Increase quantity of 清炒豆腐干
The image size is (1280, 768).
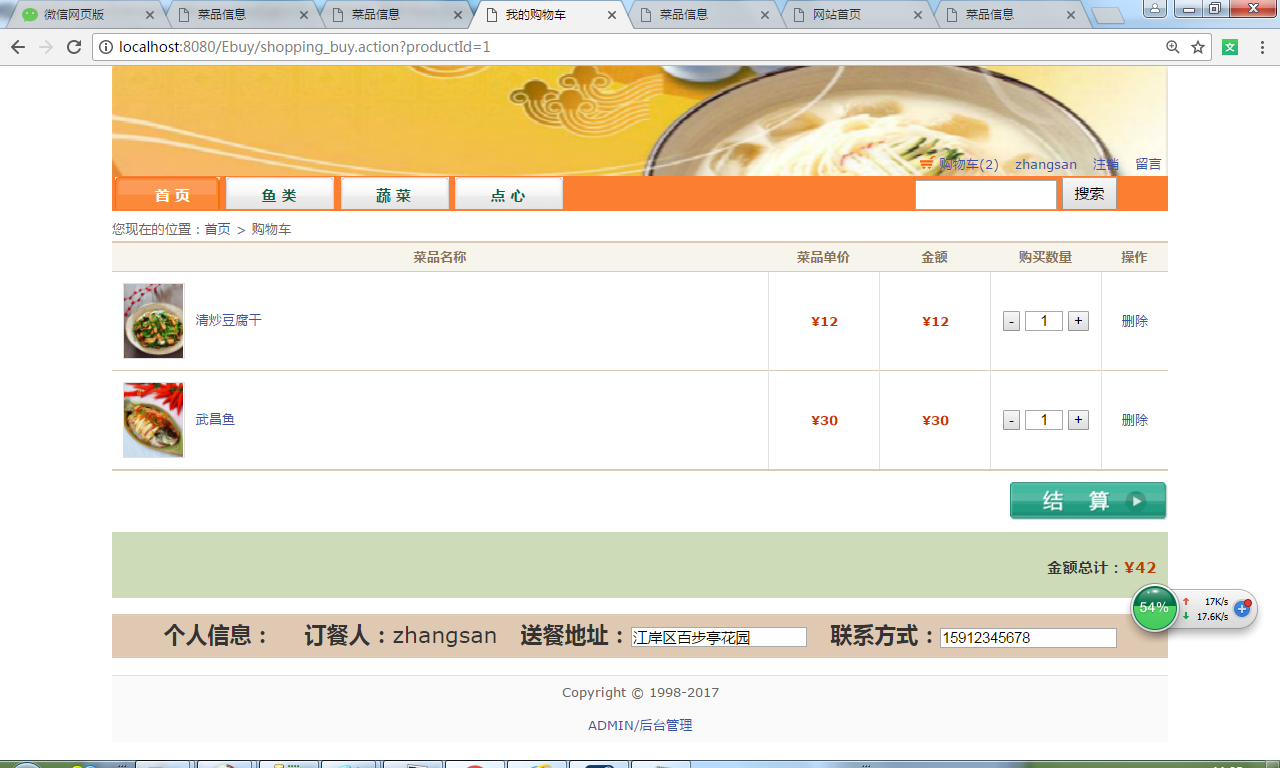[x=1078, y=321]
